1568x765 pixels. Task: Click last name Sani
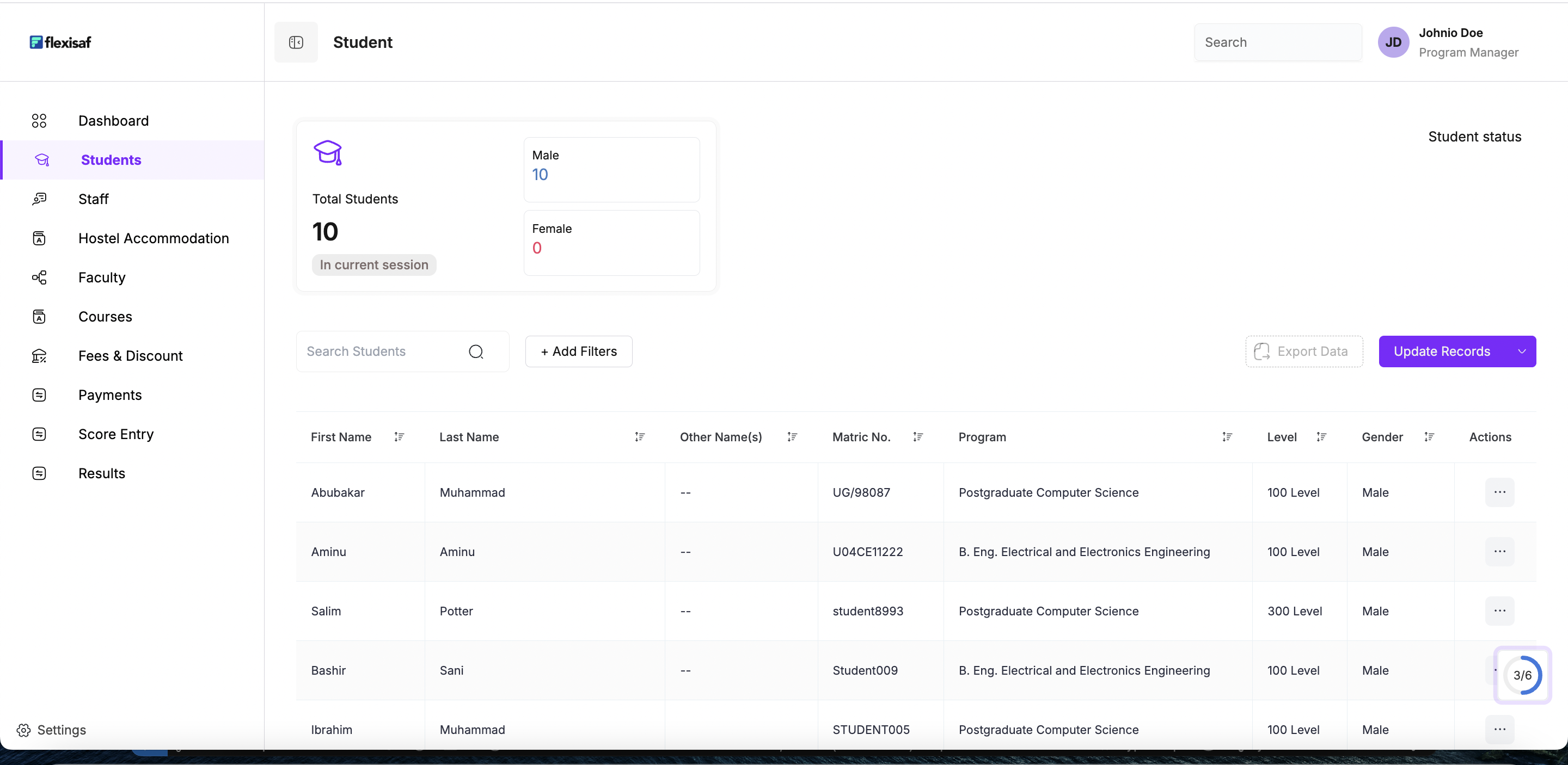[x=451, y=670]
